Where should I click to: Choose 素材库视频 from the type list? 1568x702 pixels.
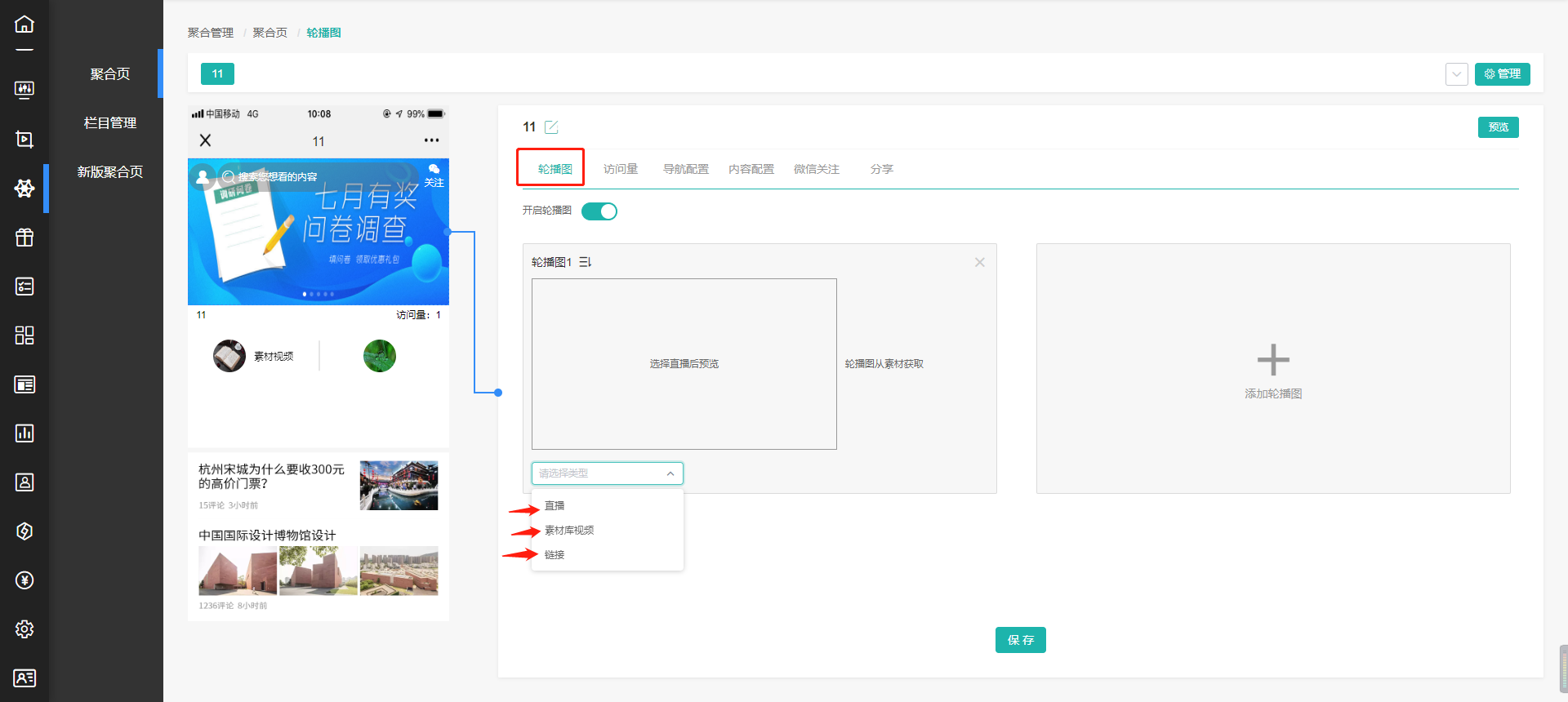pyautogui.click(x=608, y=531)
